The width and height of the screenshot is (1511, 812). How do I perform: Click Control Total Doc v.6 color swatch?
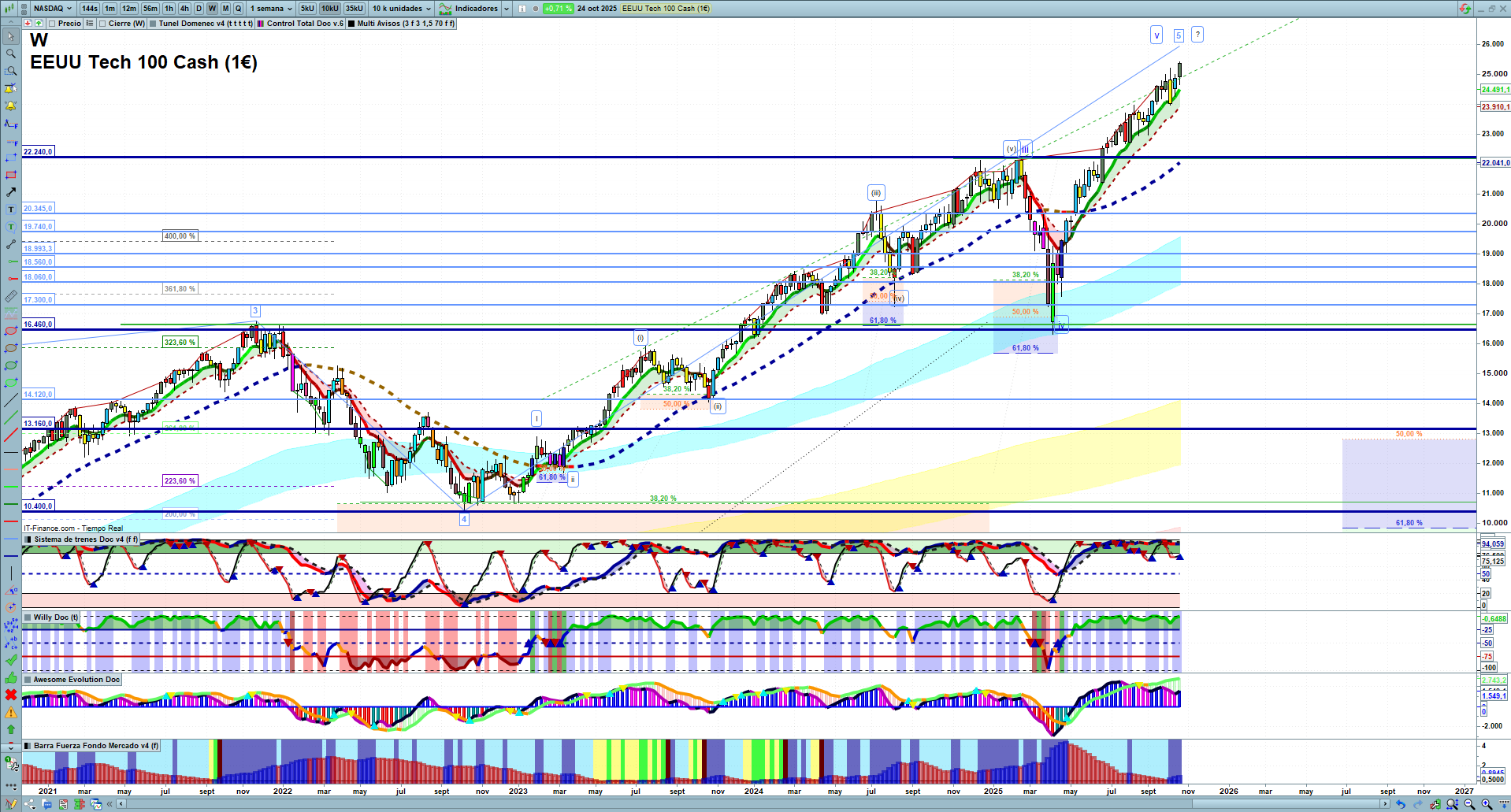pyautogui.click(x=261, y=24)
